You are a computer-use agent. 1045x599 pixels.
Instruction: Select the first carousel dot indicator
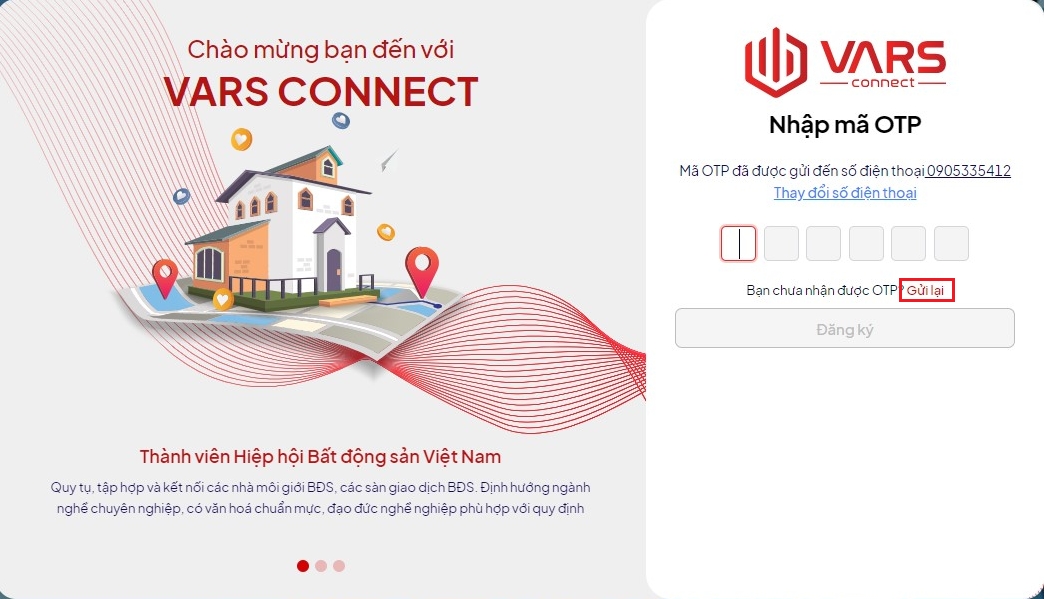pyautogui.click(x=303, y=566)
